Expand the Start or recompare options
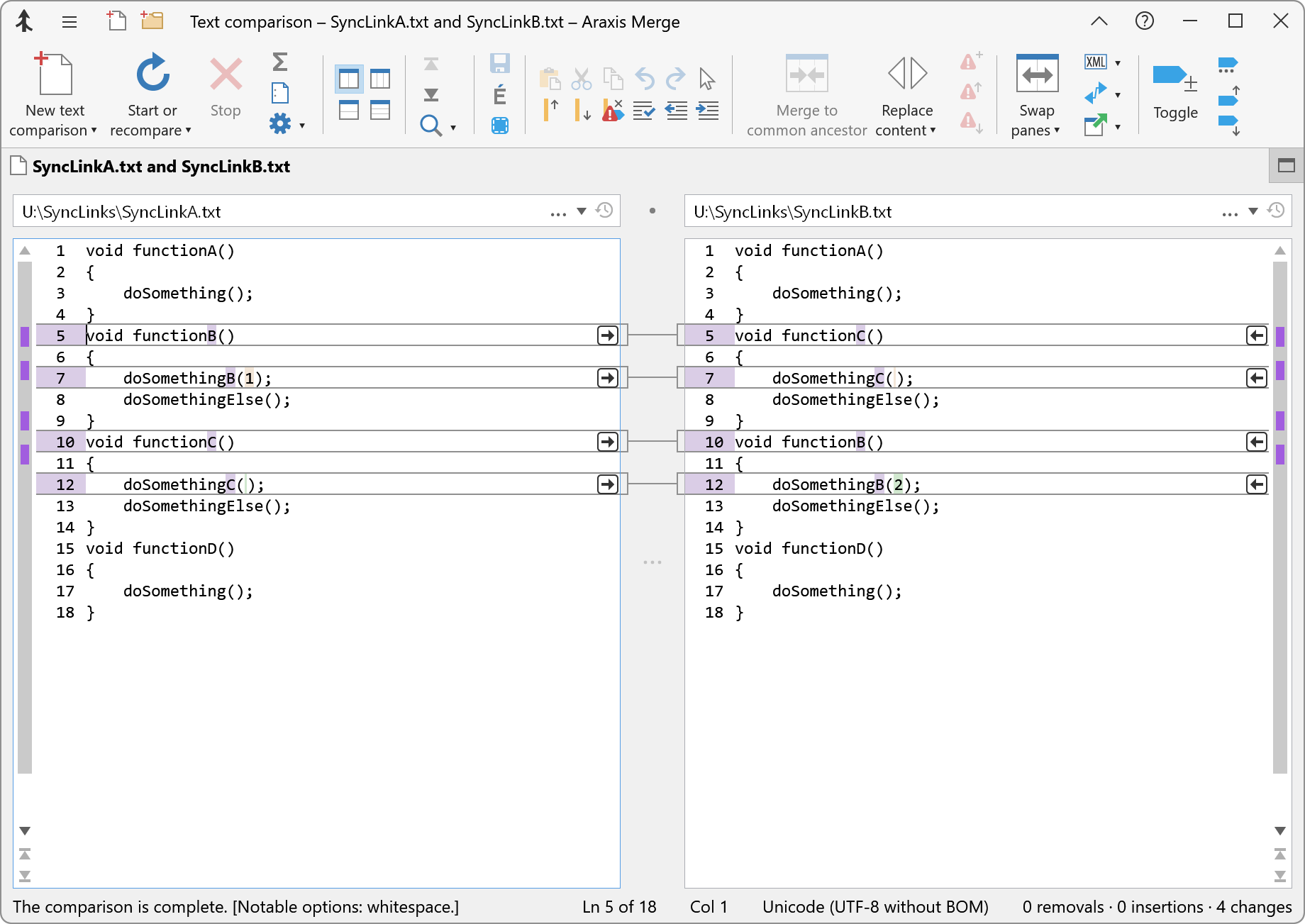 point(188,130)
